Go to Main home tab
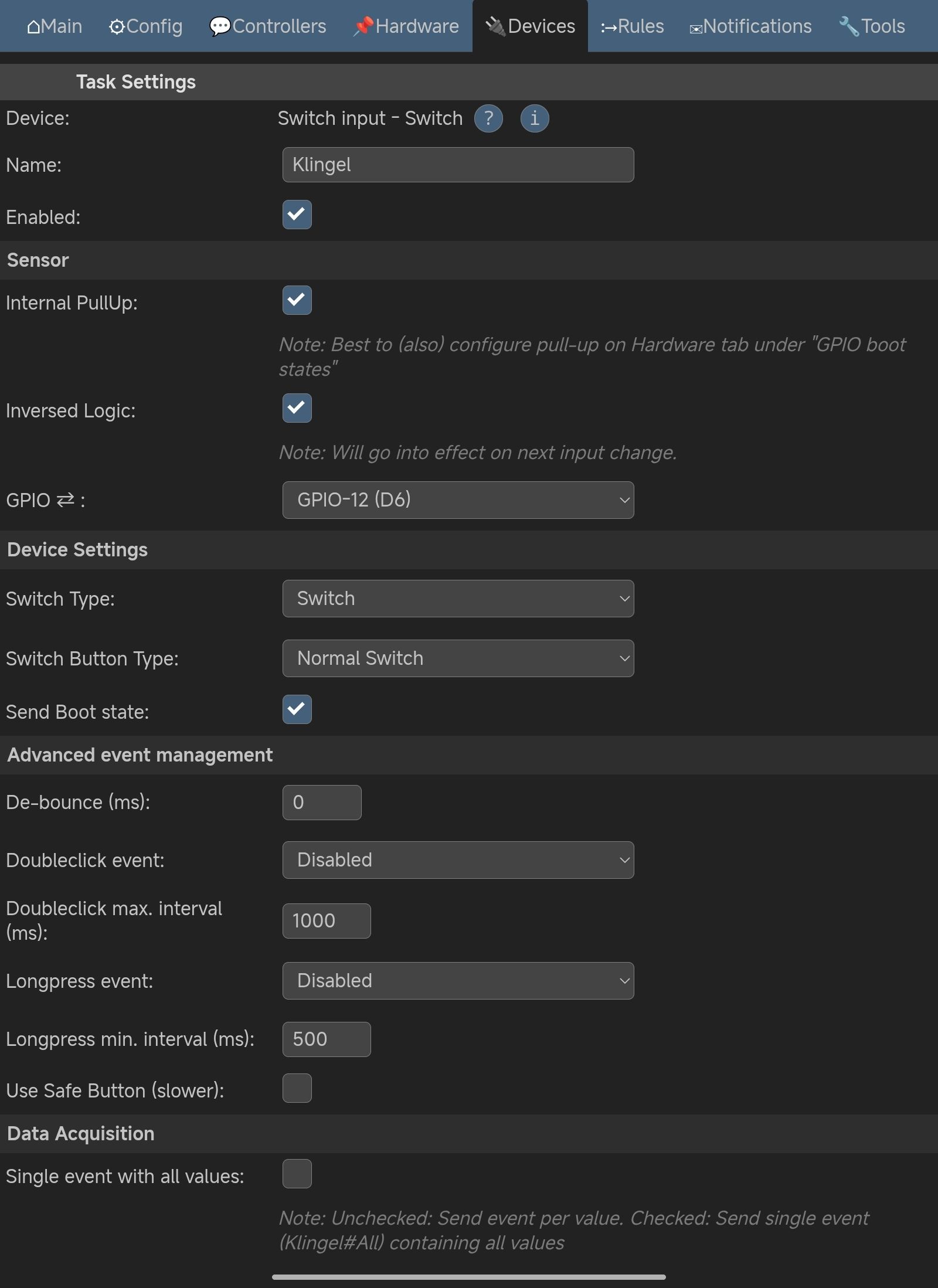The image size is (938, 1288). tap(55, 26)
